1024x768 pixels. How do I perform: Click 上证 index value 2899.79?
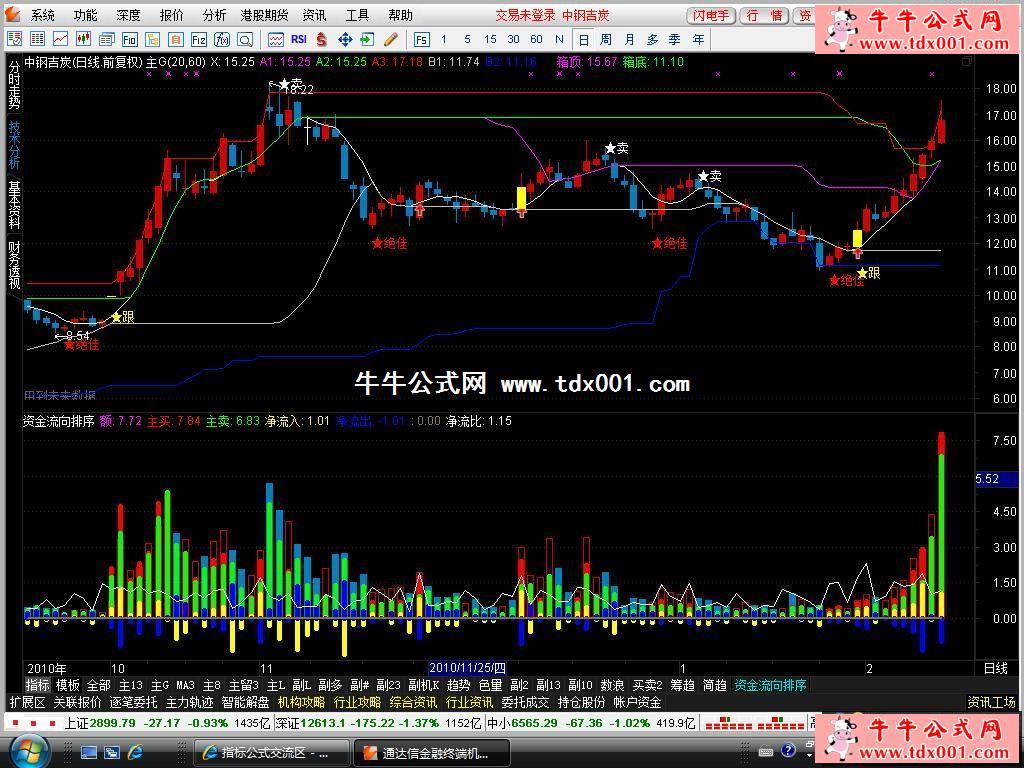(x=112, y=723)
